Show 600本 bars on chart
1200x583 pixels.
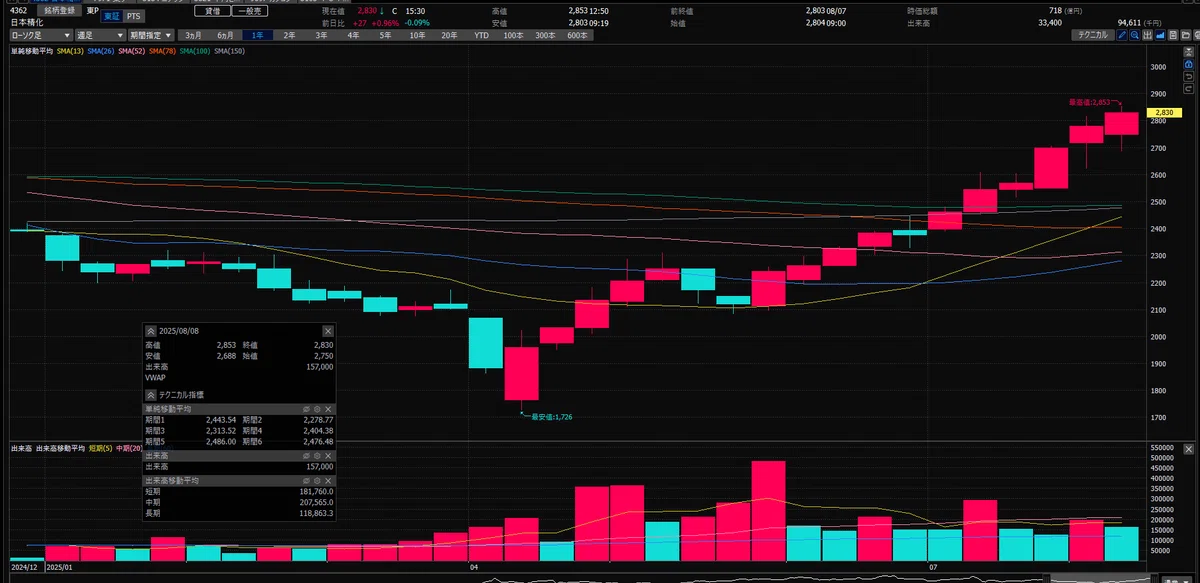coord(577,35)
